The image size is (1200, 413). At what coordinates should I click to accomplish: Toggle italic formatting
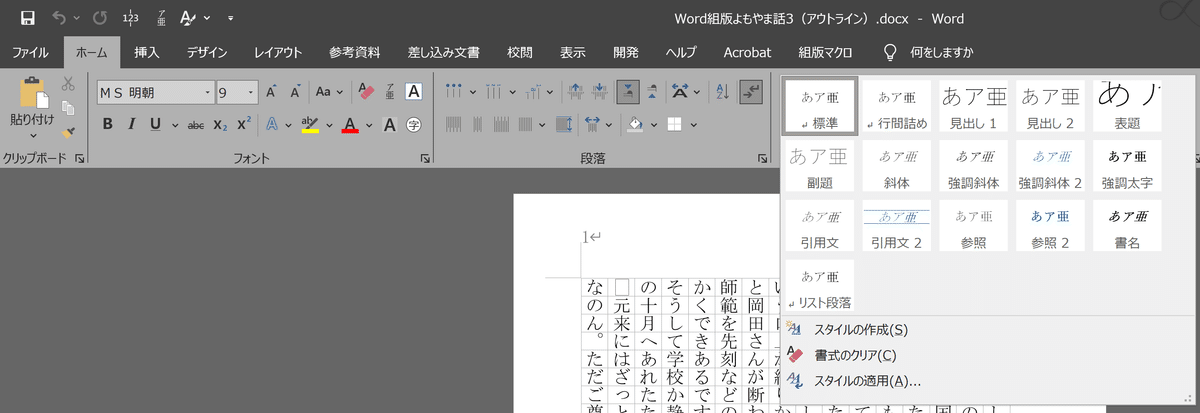[x=131, y=125]
